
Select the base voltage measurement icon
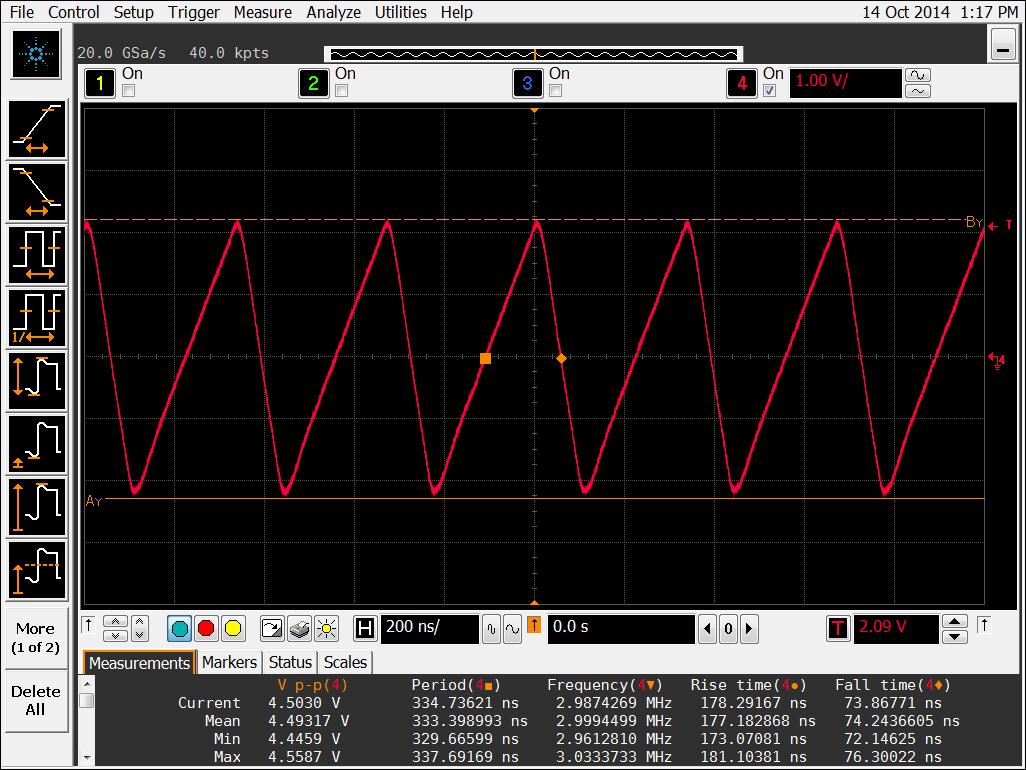click(x=37, y=444)
